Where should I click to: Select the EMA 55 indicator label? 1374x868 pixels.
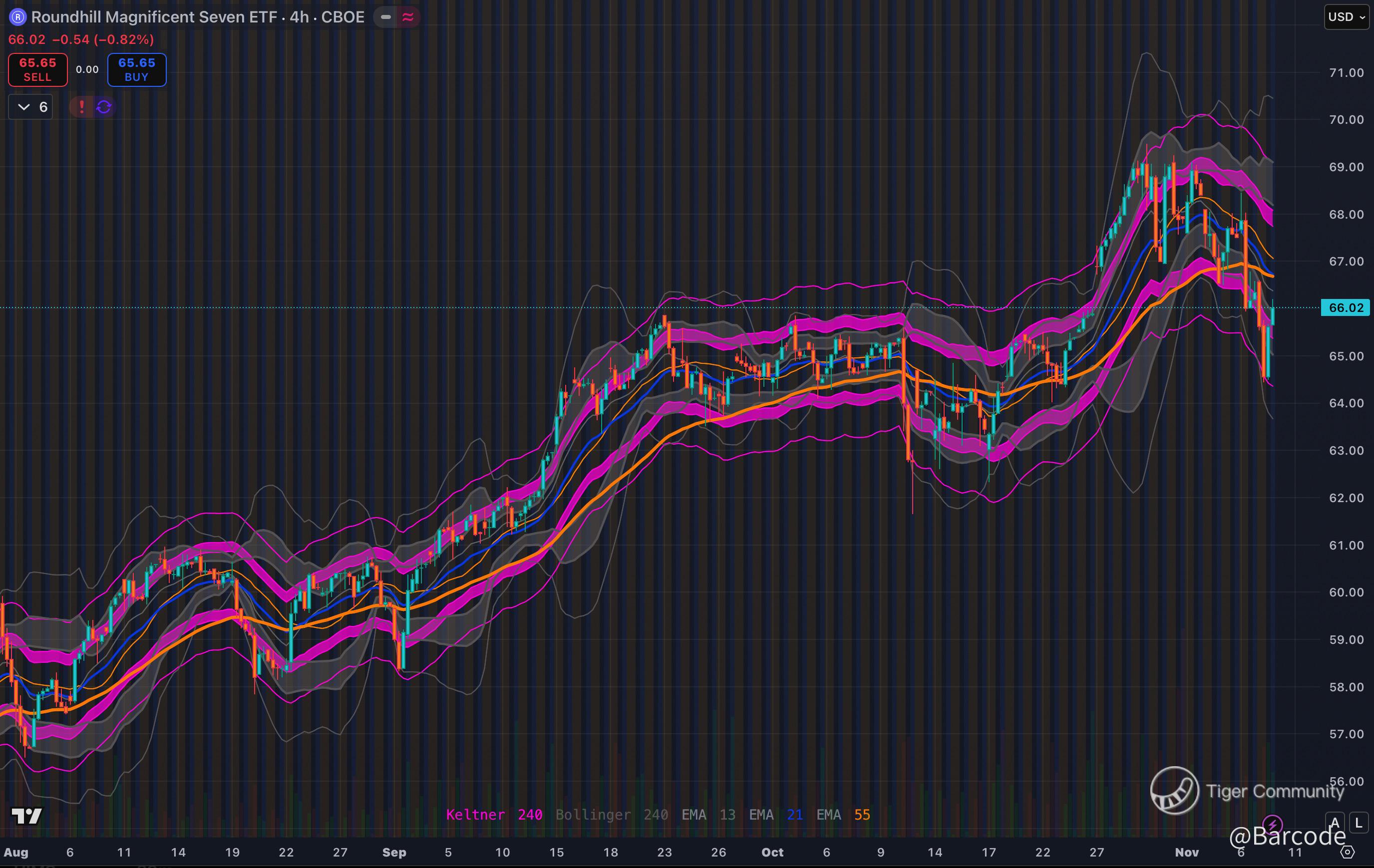[x=843, y=815]
